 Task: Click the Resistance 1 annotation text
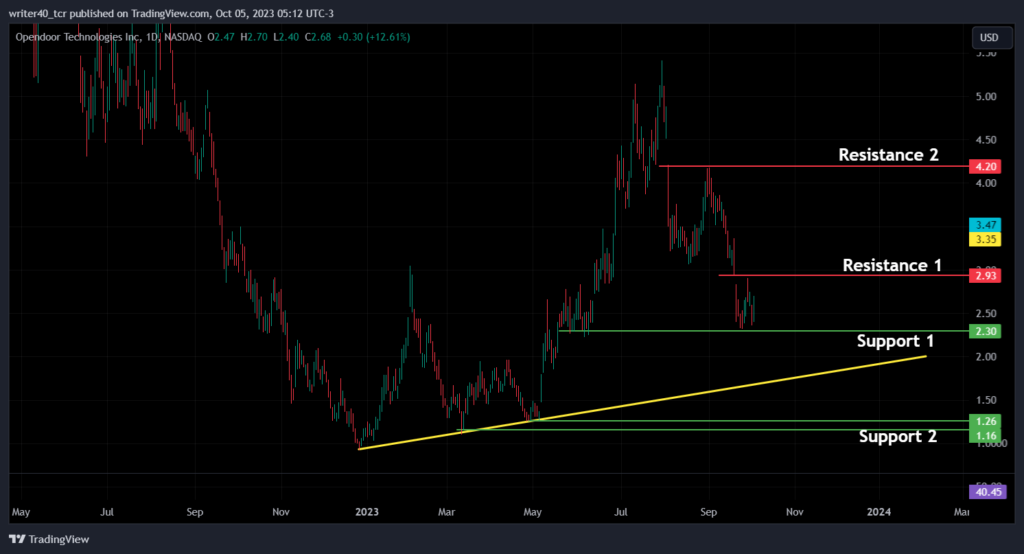pos(892,265)
